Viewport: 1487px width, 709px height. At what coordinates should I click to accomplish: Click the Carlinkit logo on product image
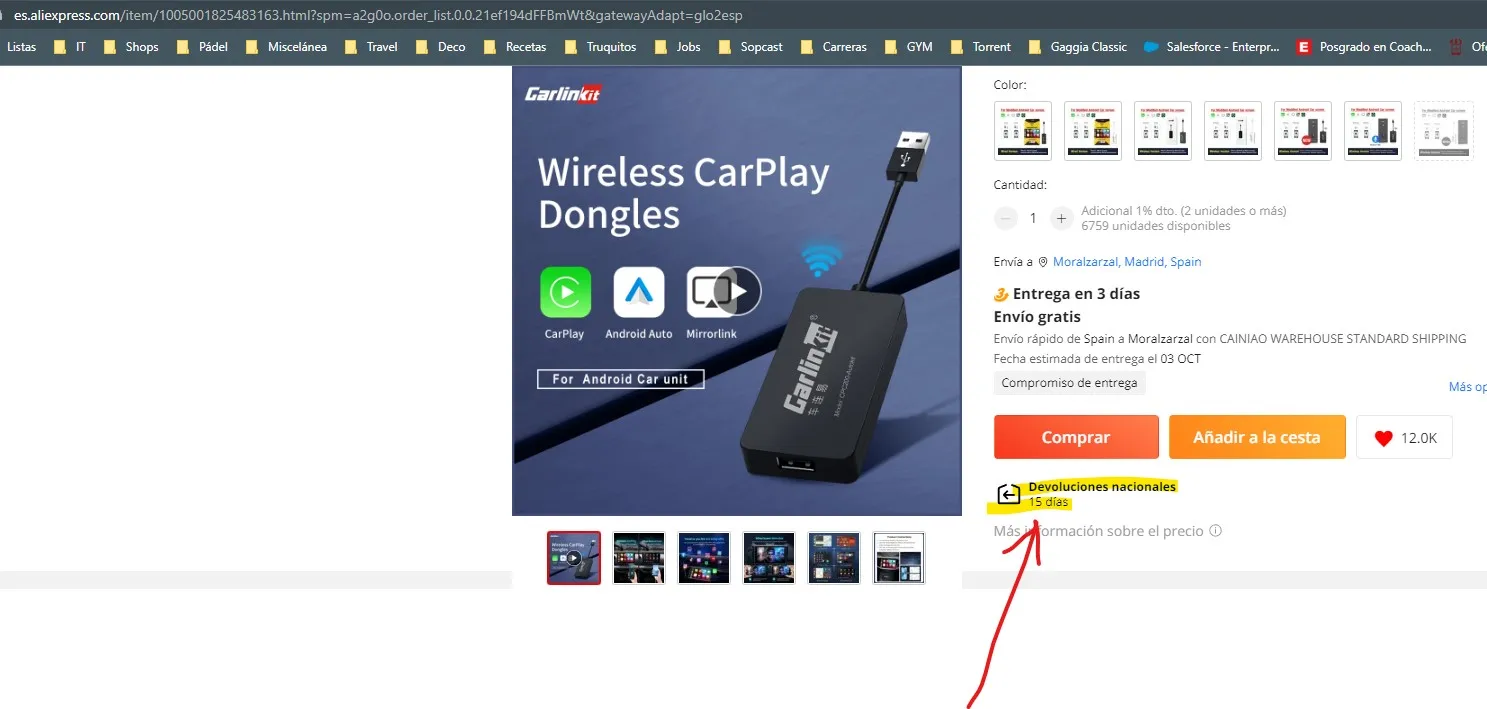[x=562, y=94]
